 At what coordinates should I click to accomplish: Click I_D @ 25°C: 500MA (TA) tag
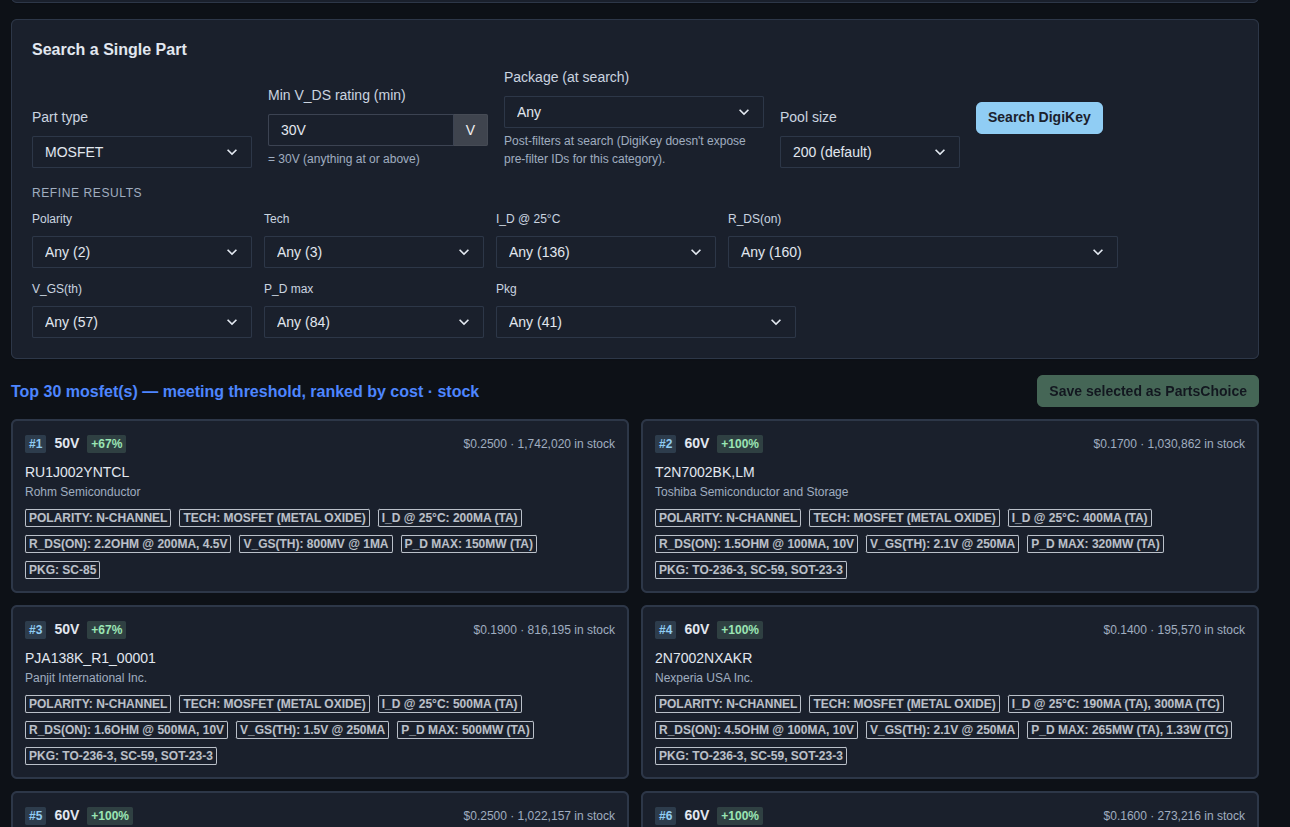pyautogui.click(x=450, y=704)
